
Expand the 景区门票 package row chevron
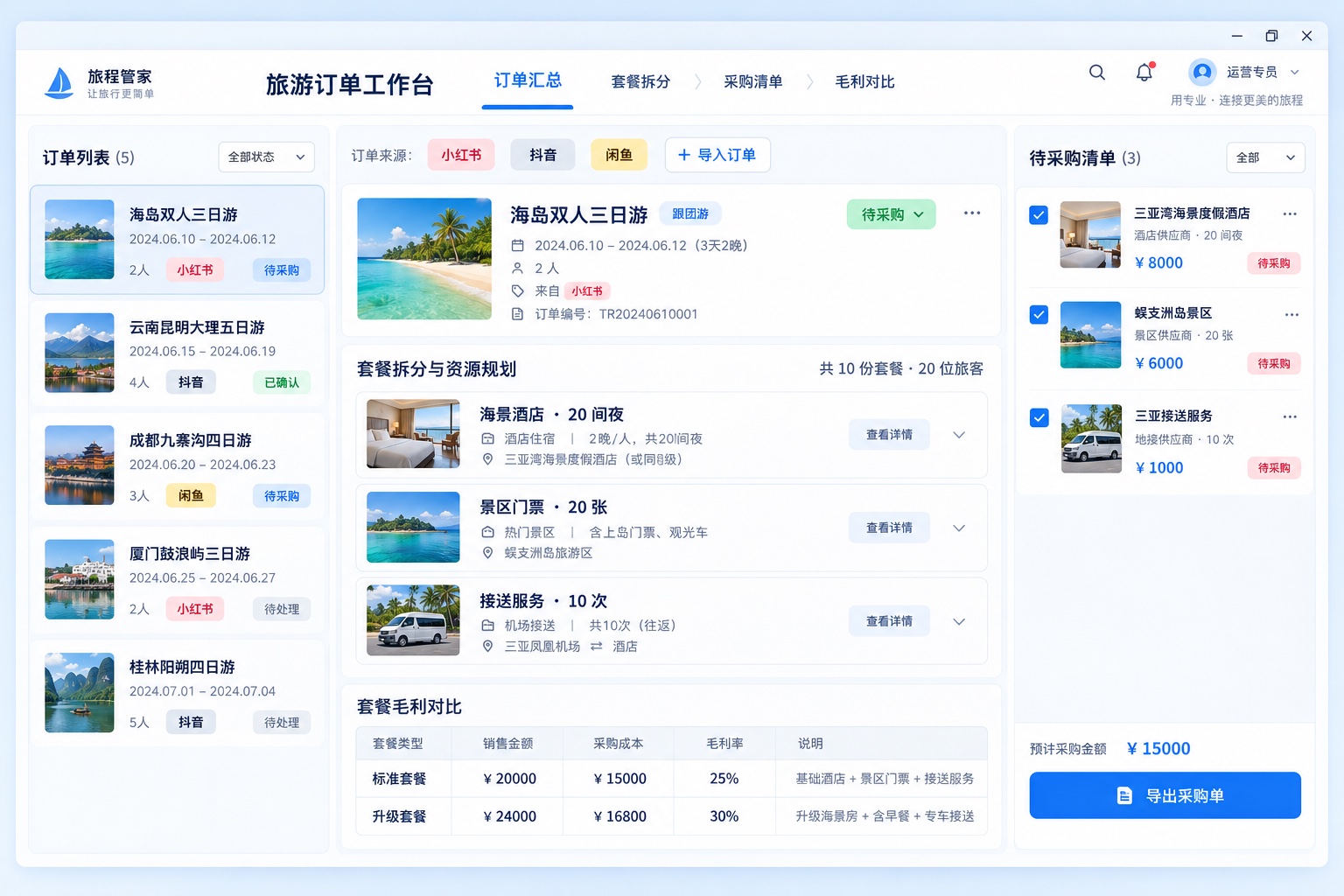click(959, 528)
